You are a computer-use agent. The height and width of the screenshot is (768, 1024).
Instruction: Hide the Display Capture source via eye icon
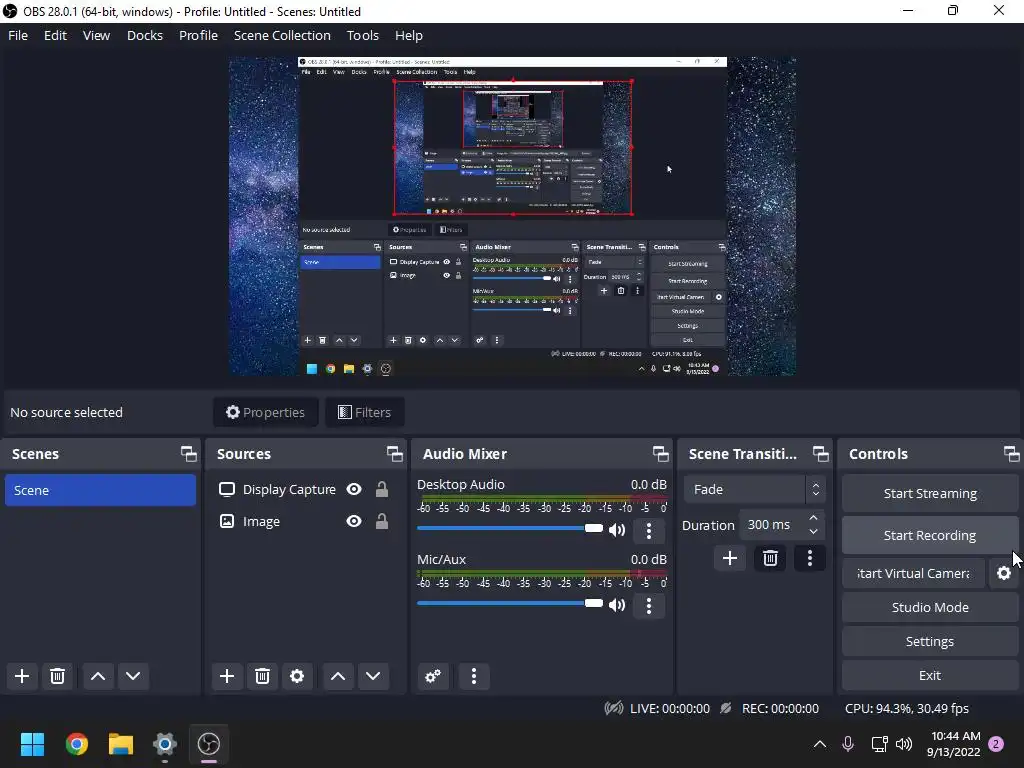(354, 489)
